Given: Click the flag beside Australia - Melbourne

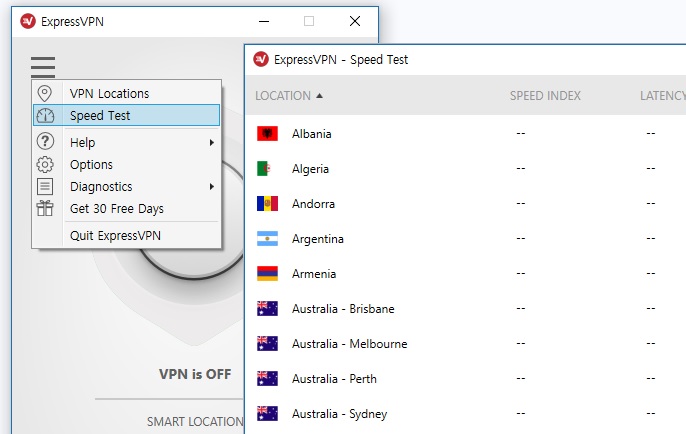Looking at the screenshot, I should click(267, 343).
